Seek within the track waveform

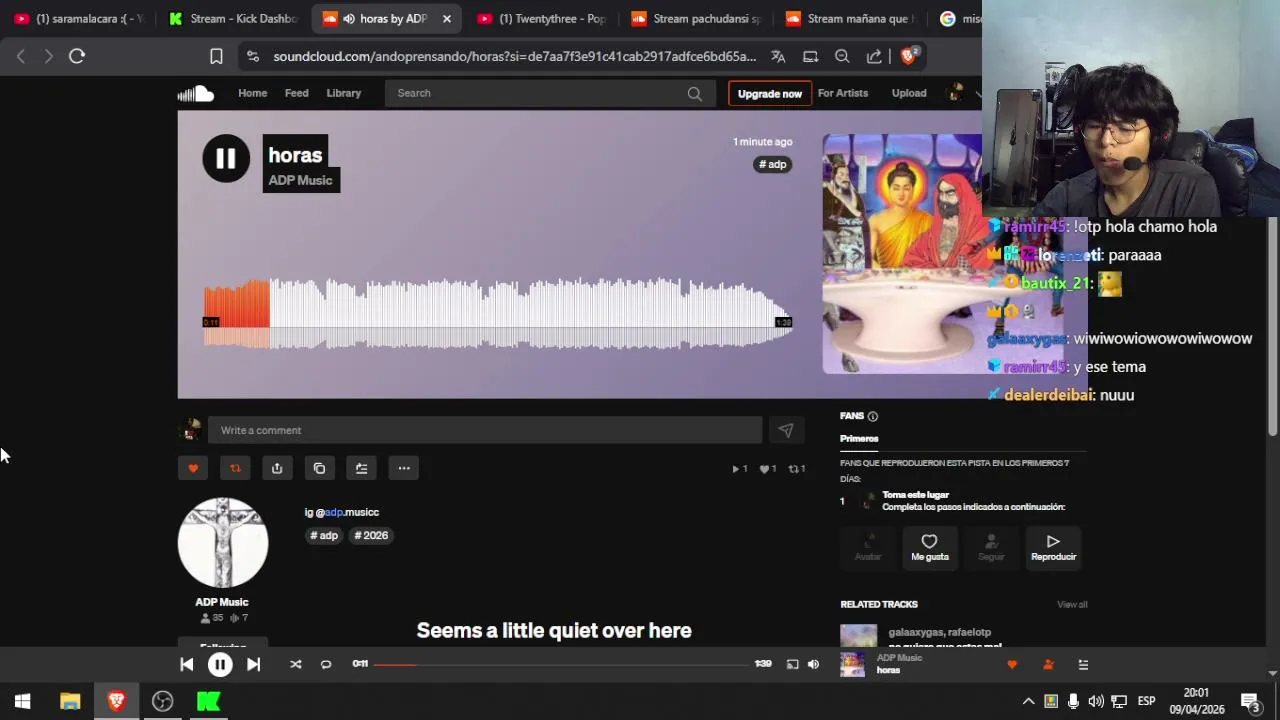[498, 314]
